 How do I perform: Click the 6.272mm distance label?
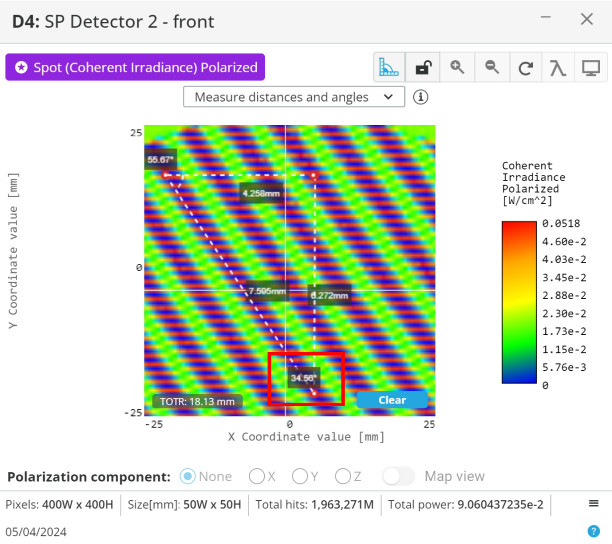pos(330,295)
